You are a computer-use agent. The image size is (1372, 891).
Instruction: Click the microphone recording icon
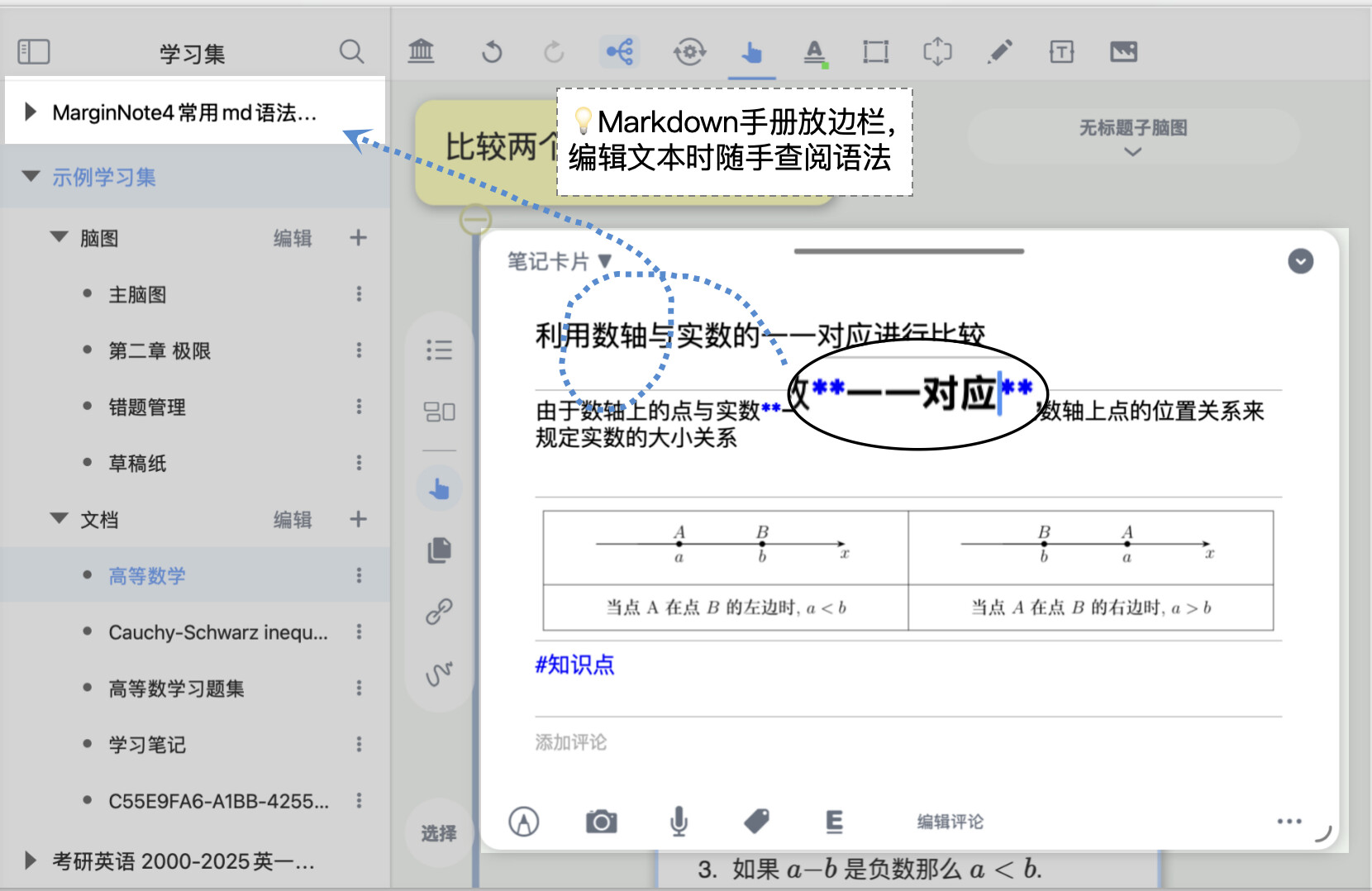(679, 822)
